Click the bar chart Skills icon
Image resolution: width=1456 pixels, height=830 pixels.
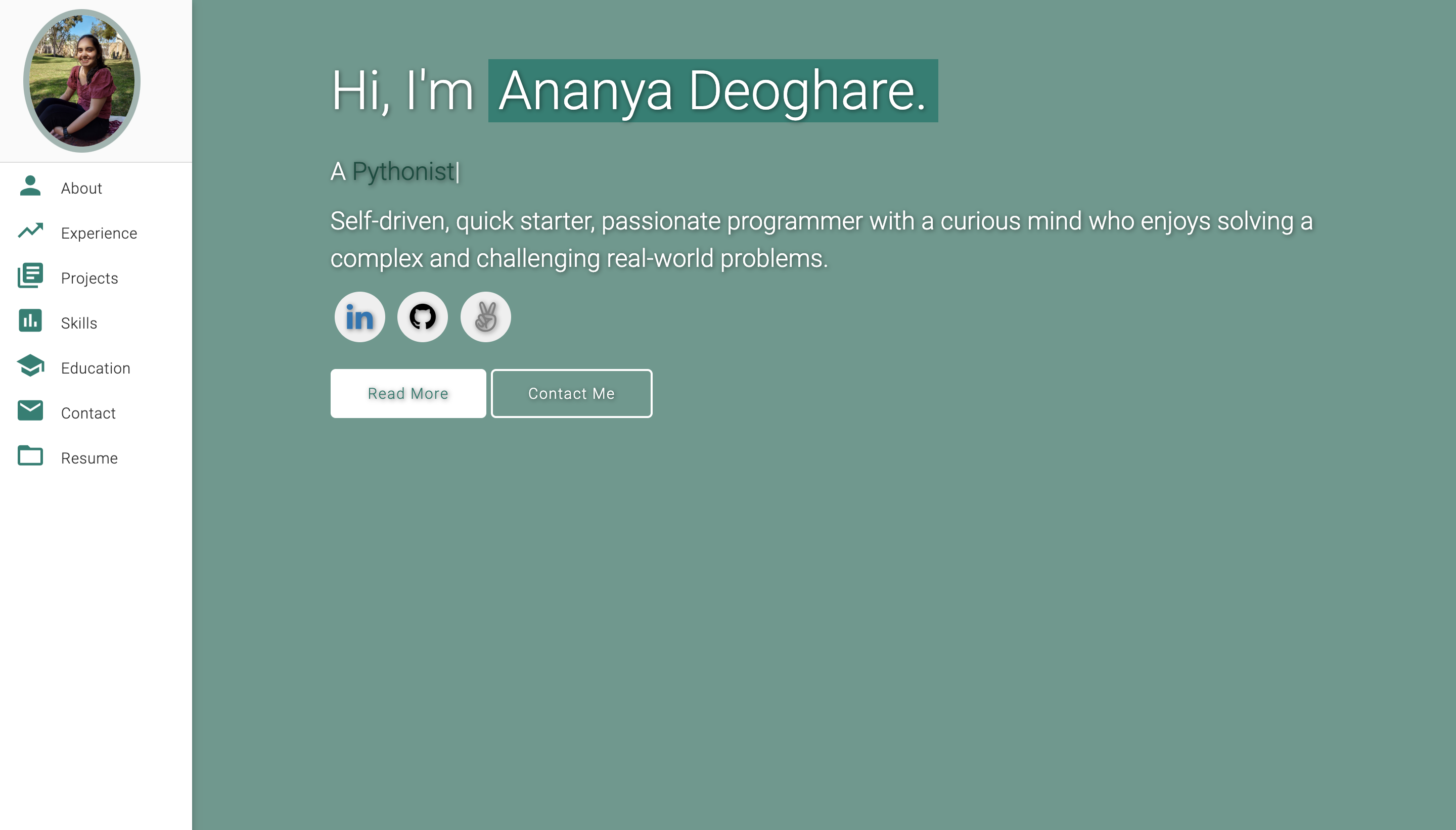coord(30,321)
